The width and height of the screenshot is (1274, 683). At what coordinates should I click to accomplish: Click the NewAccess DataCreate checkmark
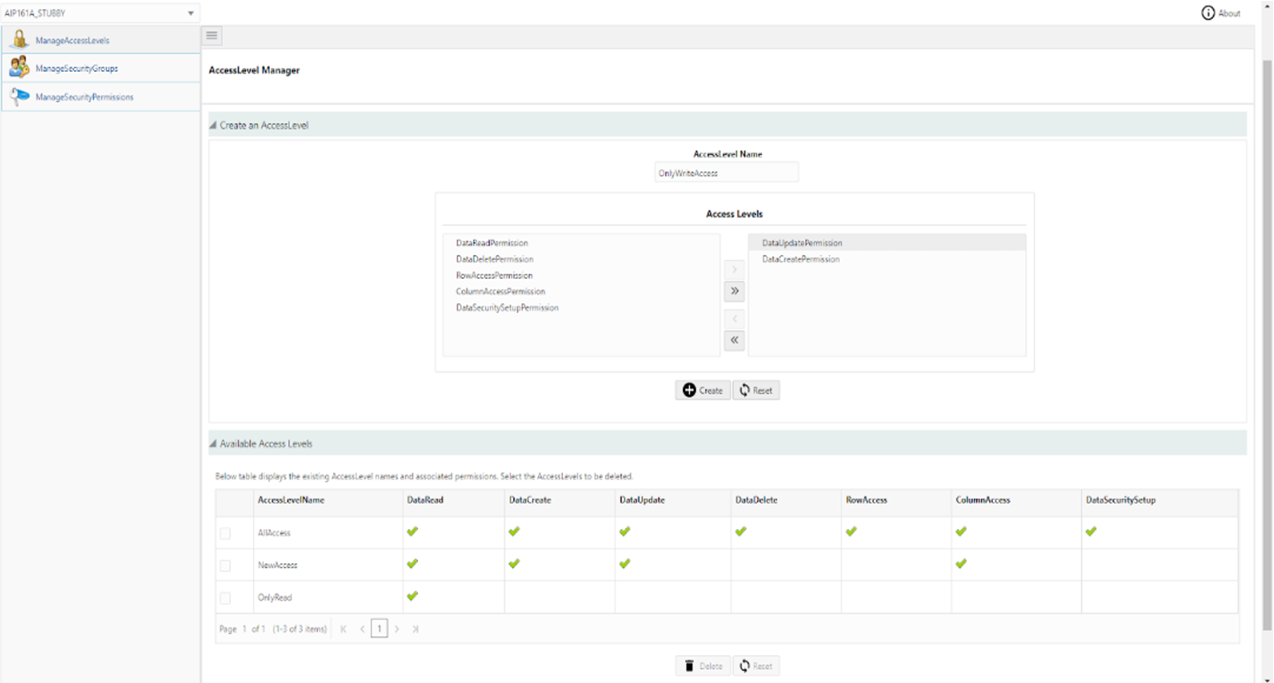pyautogui.click(x=514, y=564)
